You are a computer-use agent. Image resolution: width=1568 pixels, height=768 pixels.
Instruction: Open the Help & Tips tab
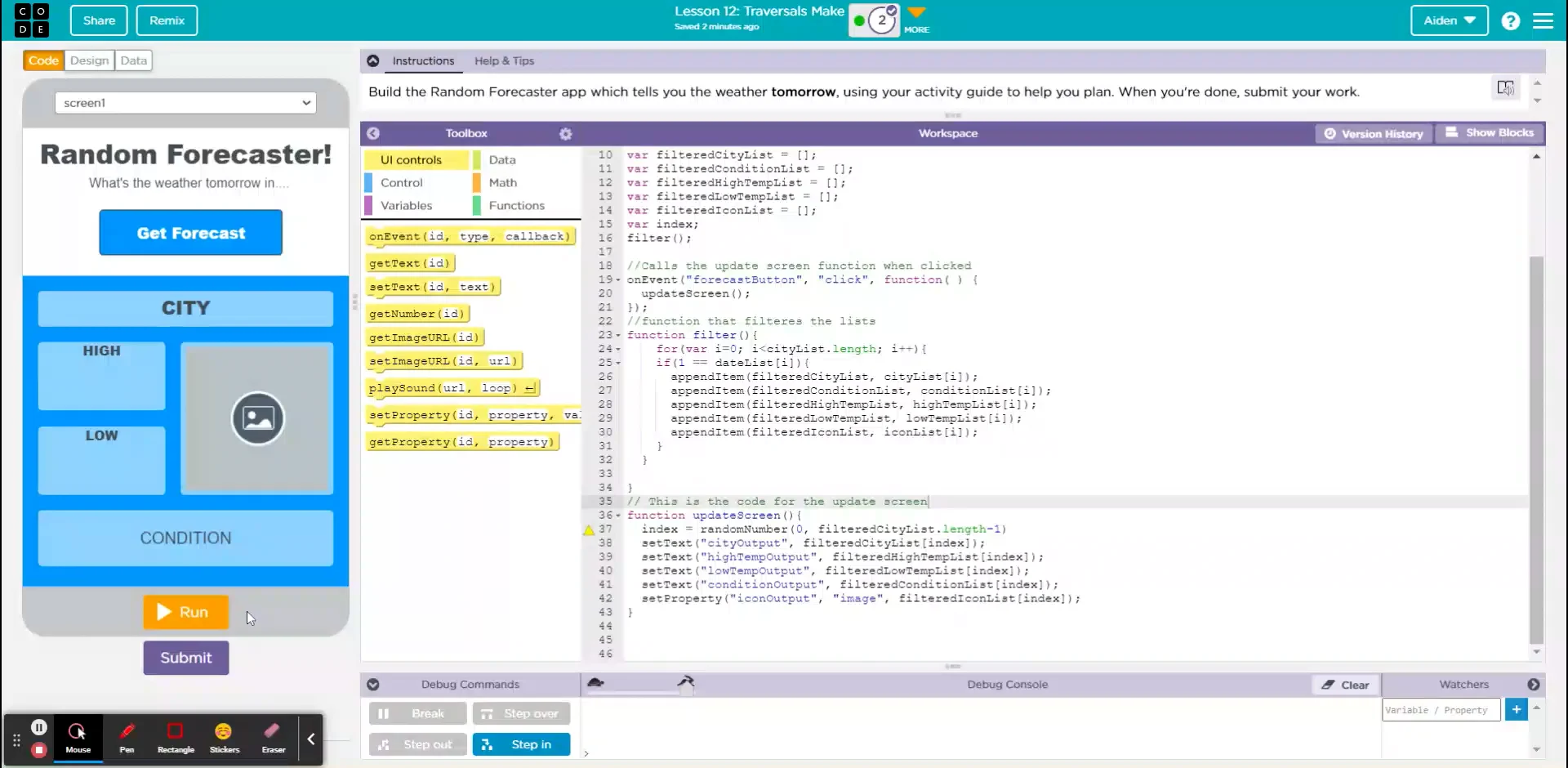coord(505,60)
